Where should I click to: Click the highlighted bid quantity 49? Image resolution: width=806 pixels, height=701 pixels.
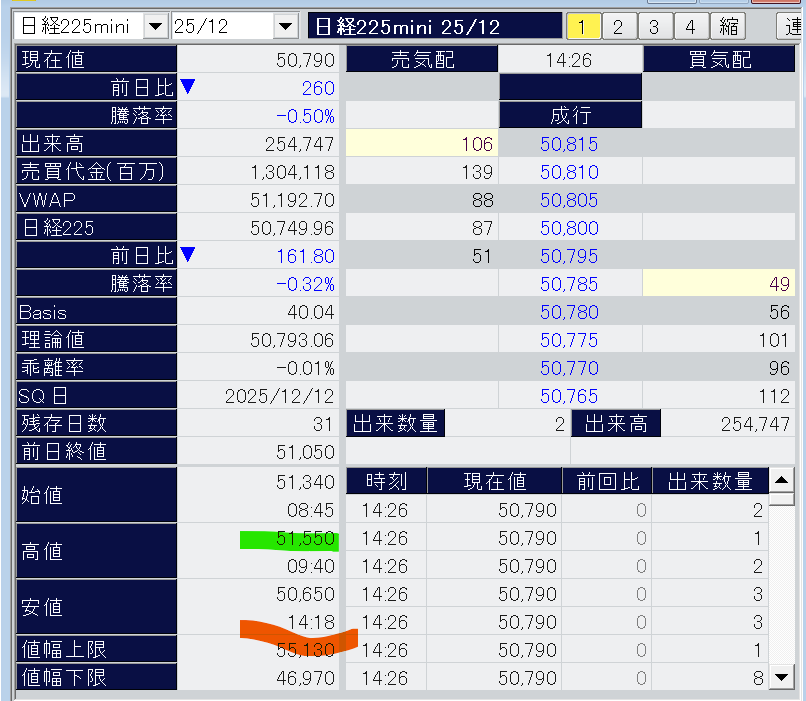pos(718,284)
